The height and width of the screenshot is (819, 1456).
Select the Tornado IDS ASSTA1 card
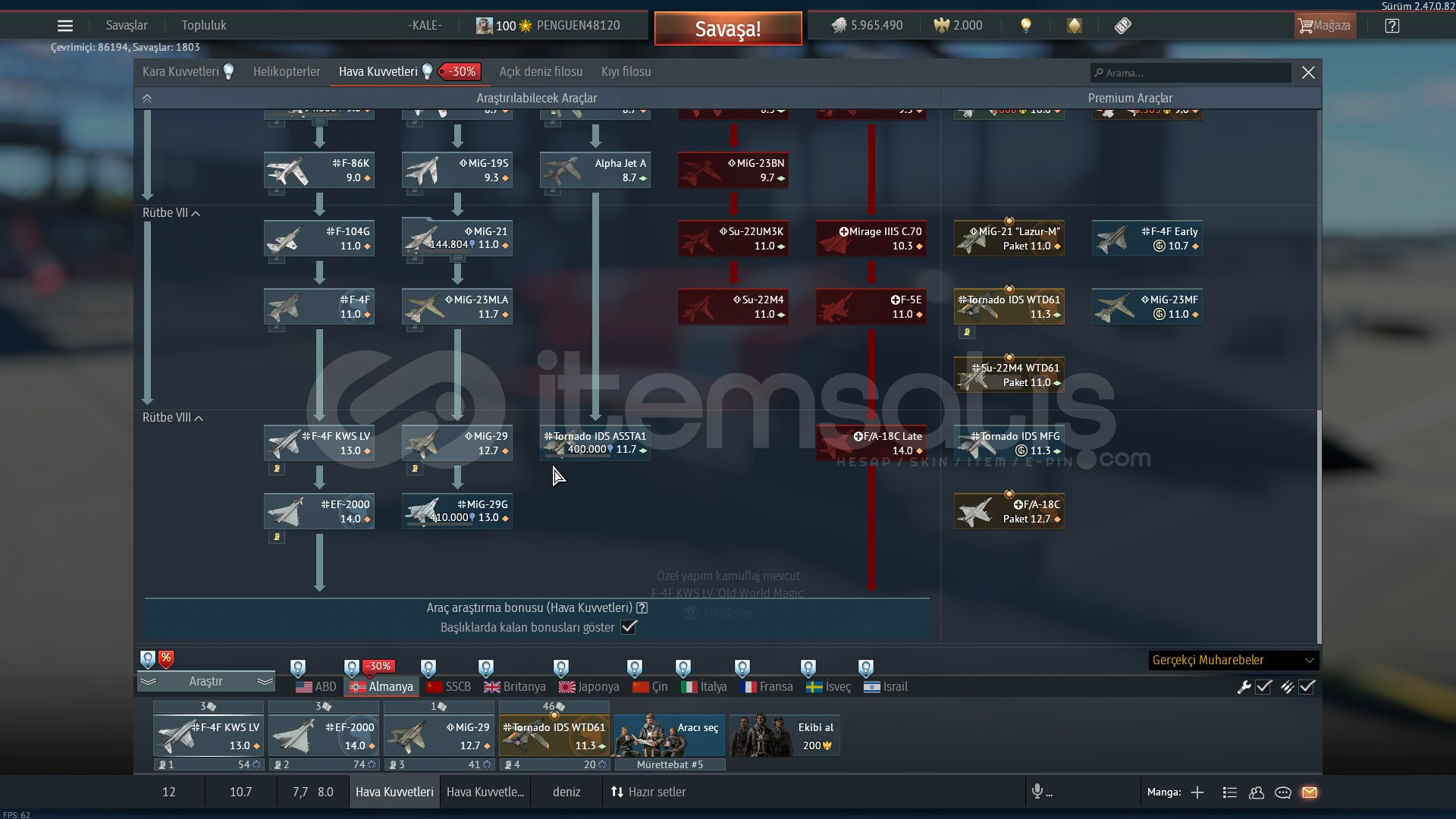pos(595,443)
